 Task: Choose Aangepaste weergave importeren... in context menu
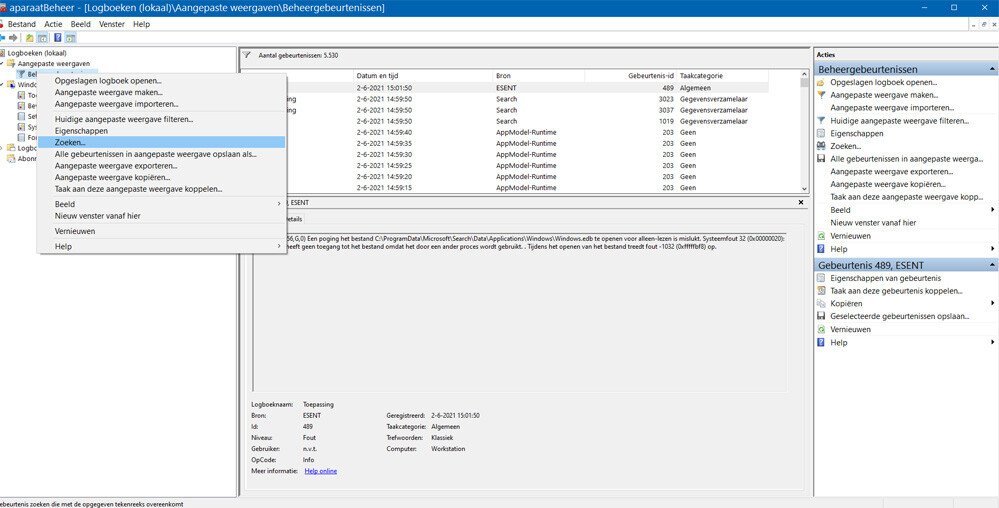(162, 104)
